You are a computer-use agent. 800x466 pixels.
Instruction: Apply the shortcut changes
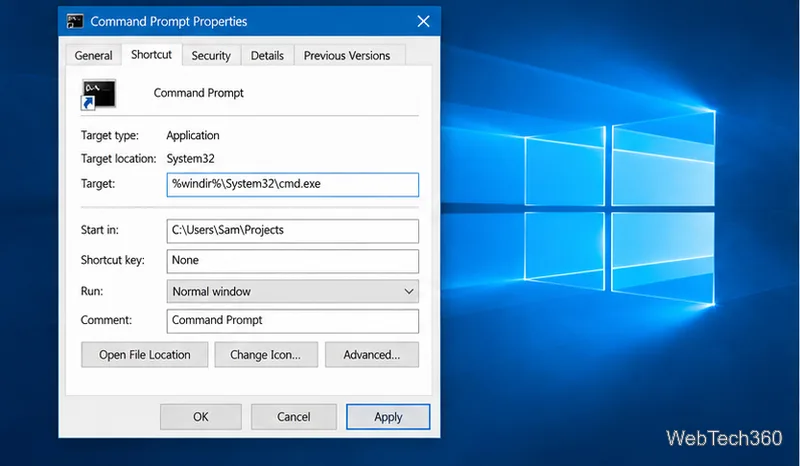click(x=388, y=417)
